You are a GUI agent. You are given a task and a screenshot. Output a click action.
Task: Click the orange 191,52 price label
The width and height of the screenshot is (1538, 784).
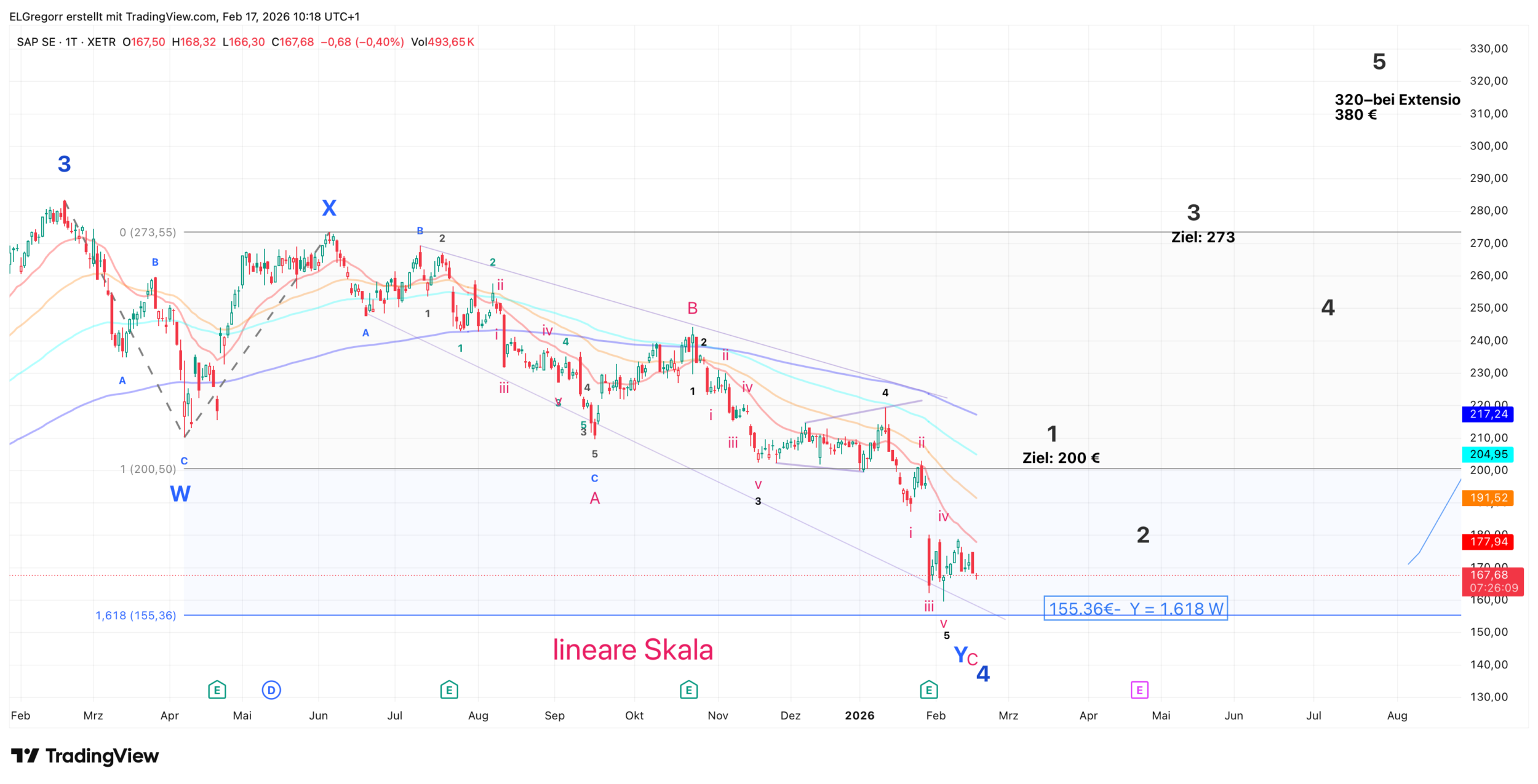pyautogui.click(x=1488, y=498)
